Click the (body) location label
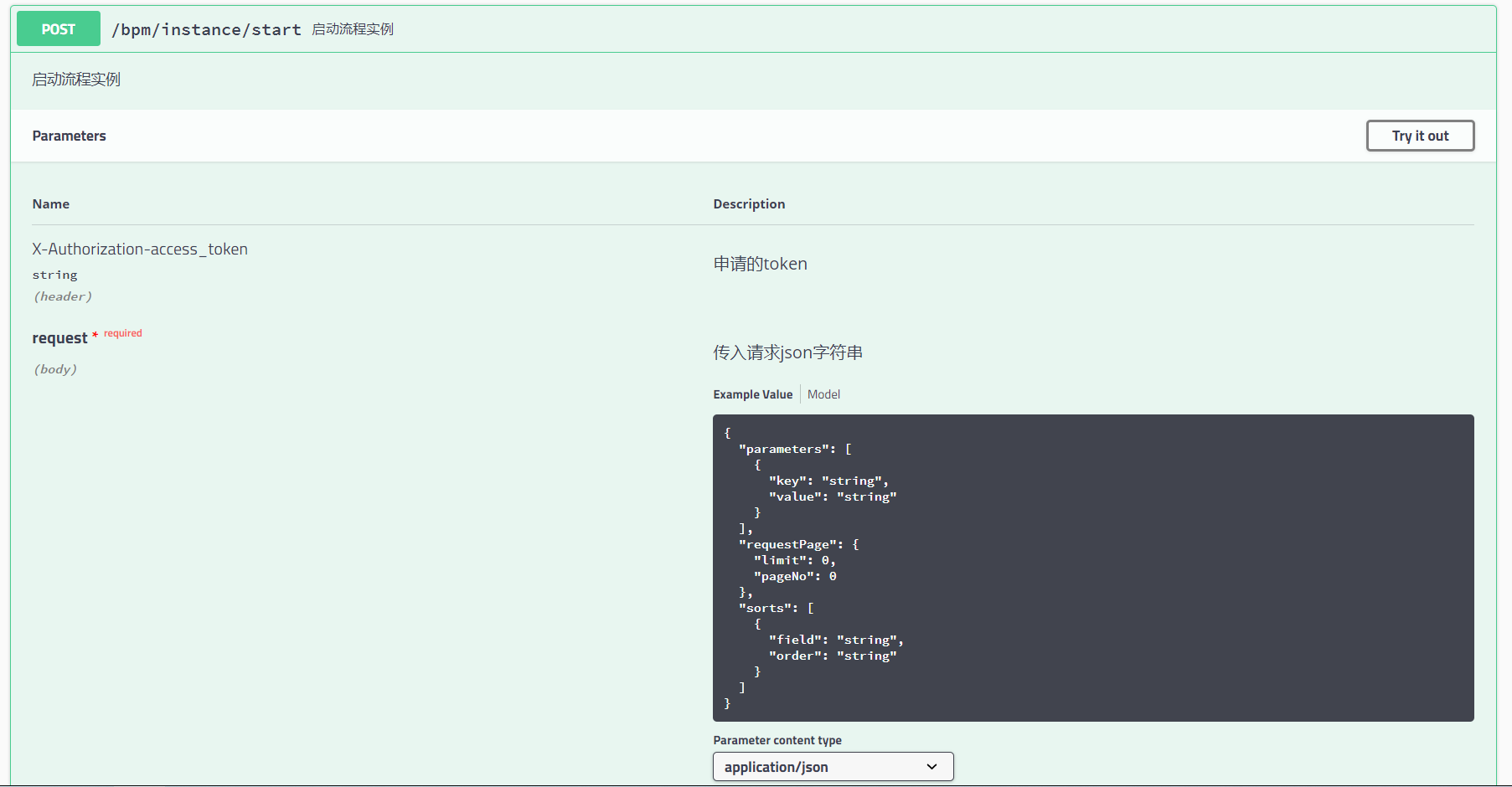The image size is (1512, 787). tap(55, 369)
